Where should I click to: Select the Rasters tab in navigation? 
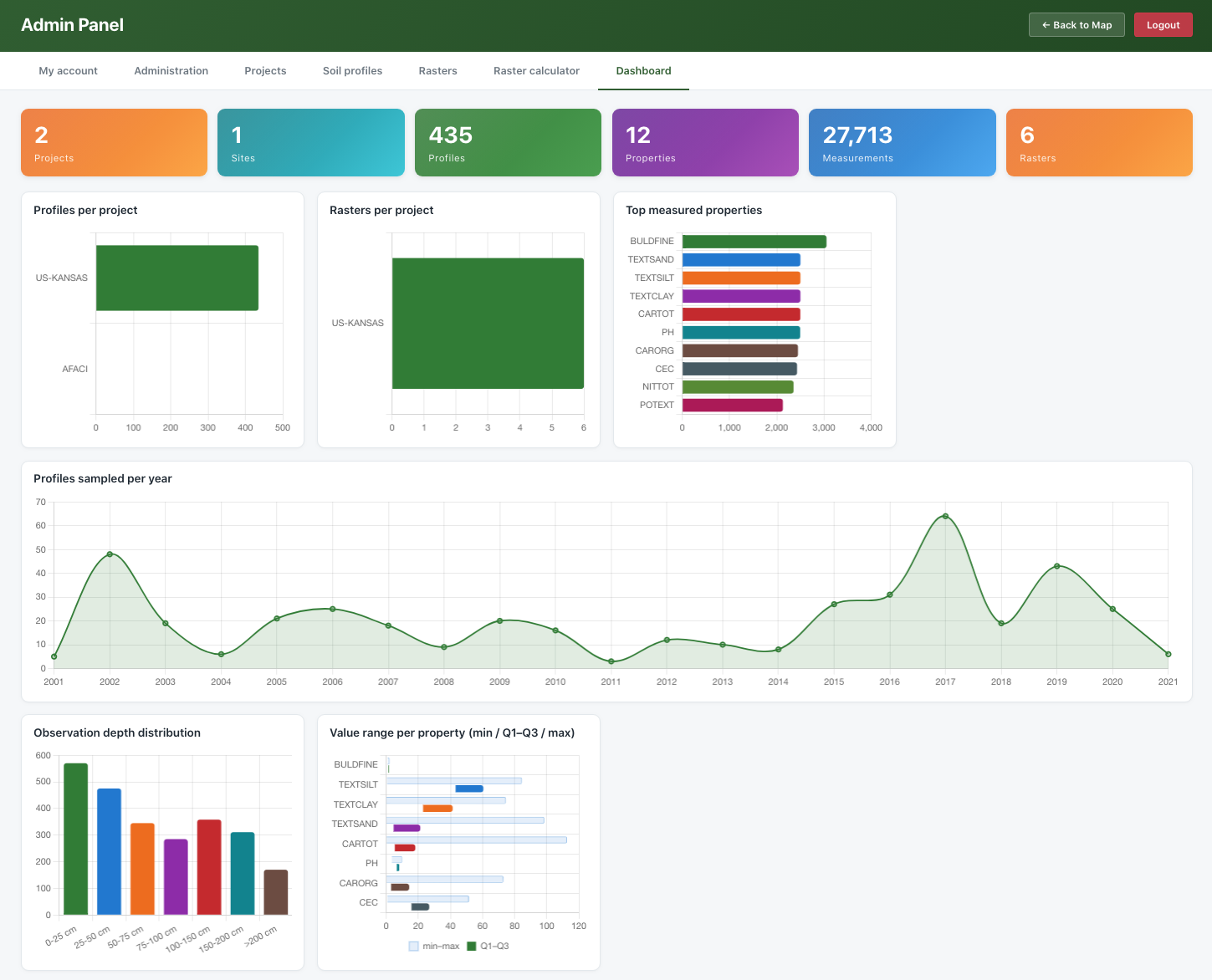pyautogui.click(x=437, y=71)
